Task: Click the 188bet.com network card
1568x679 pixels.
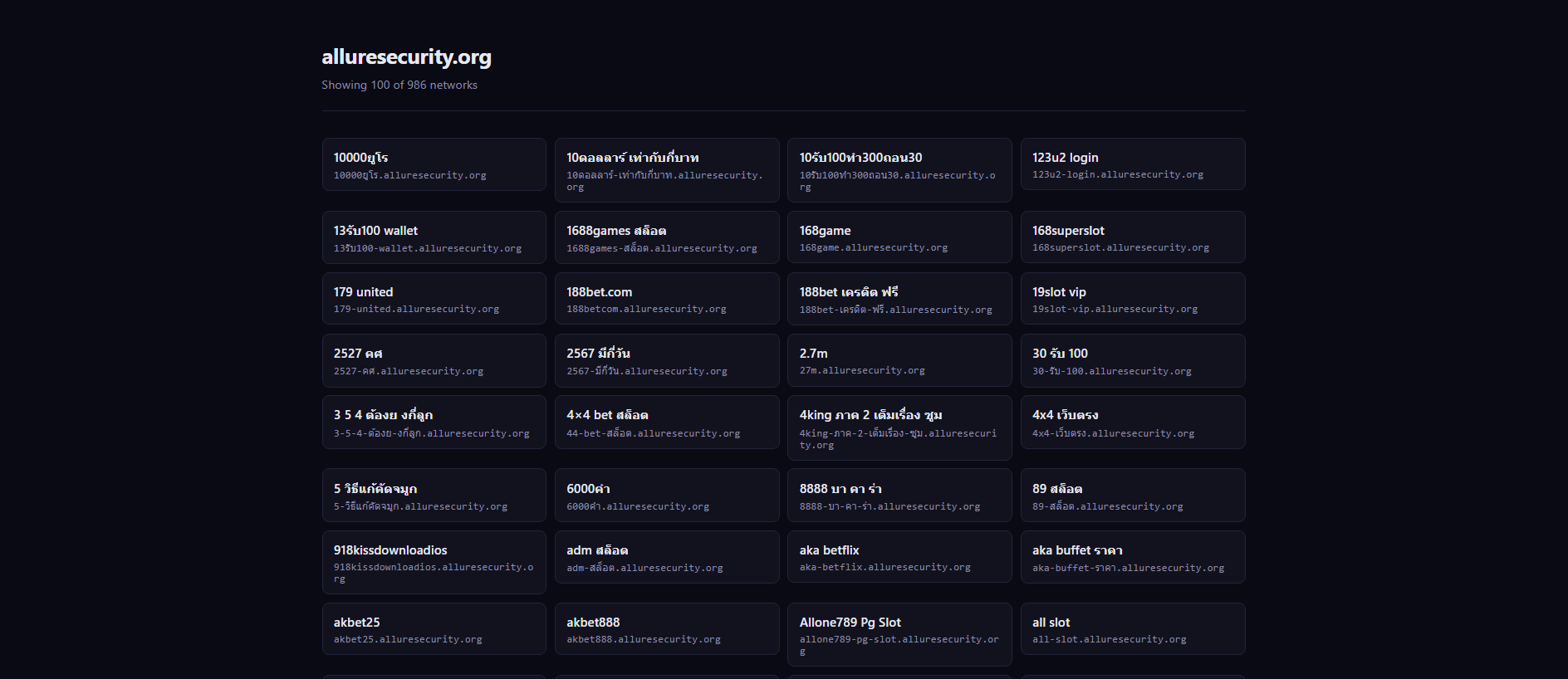Action: click(667, 299)
